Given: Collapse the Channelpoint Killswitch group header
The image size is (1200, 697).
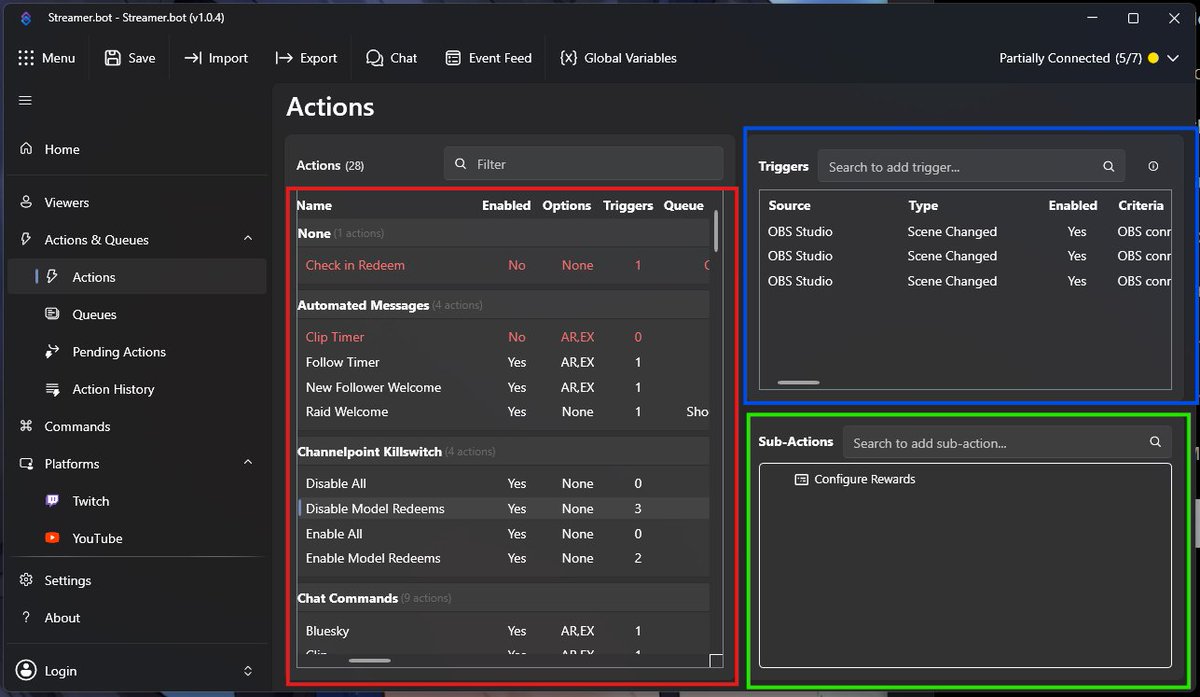Looking at the screenshot, I should pyautogui.click(x=503, y=452).
